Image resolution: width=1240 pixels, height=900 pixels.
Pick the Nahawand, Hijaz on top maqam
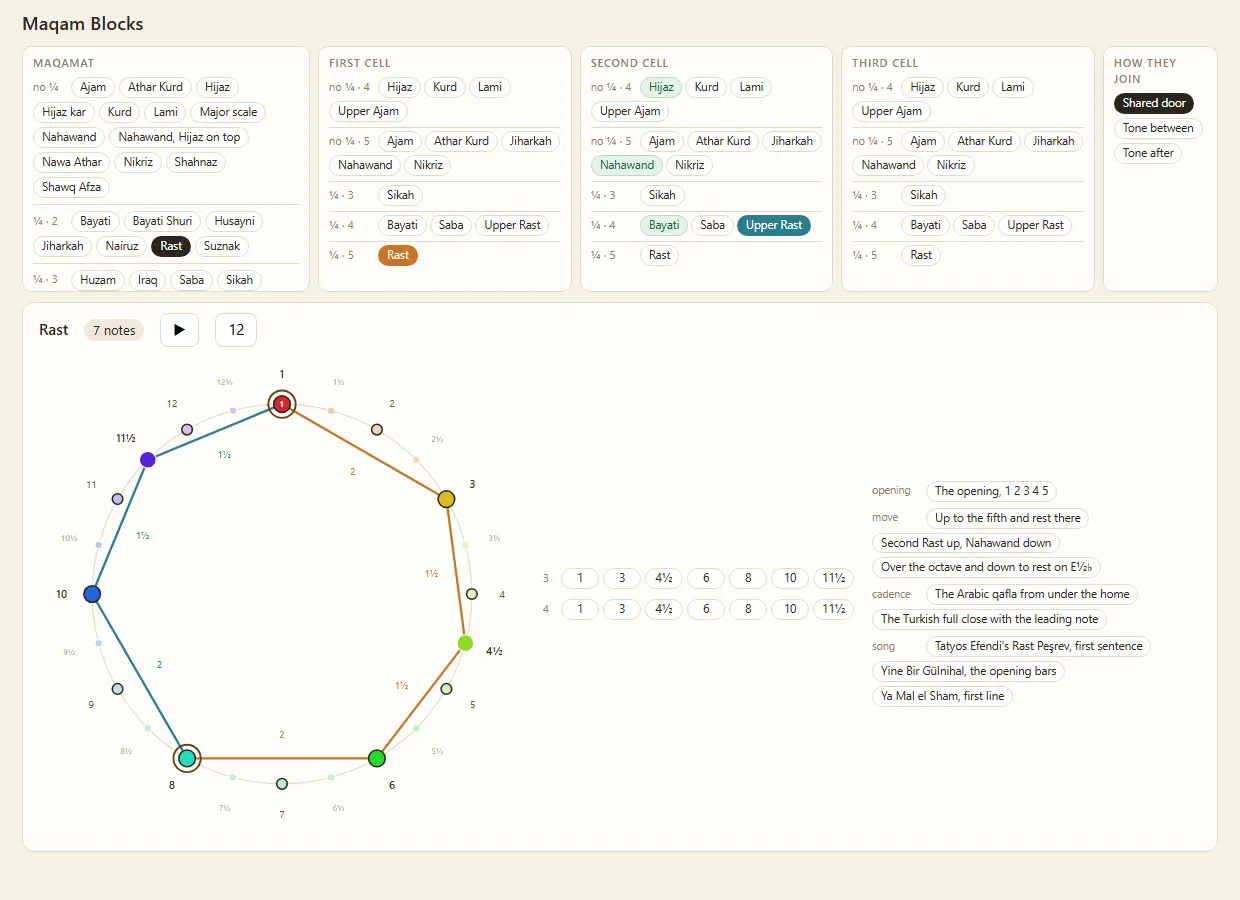point(180,137)
